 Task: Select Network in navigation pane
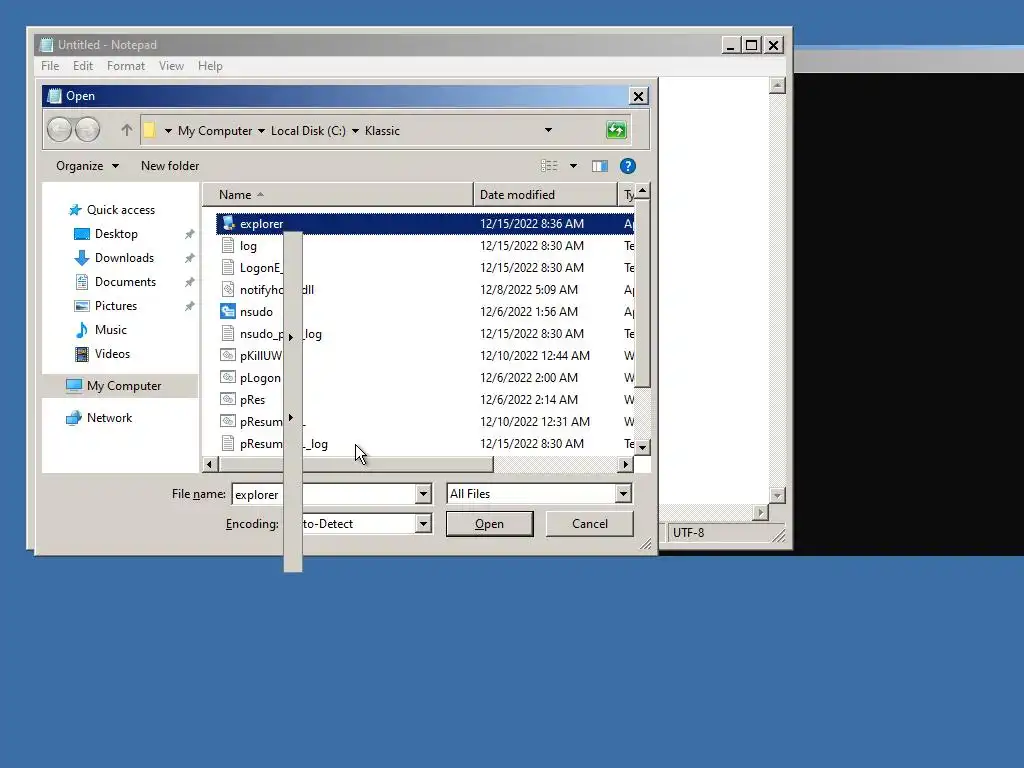(x=109, y=418)
